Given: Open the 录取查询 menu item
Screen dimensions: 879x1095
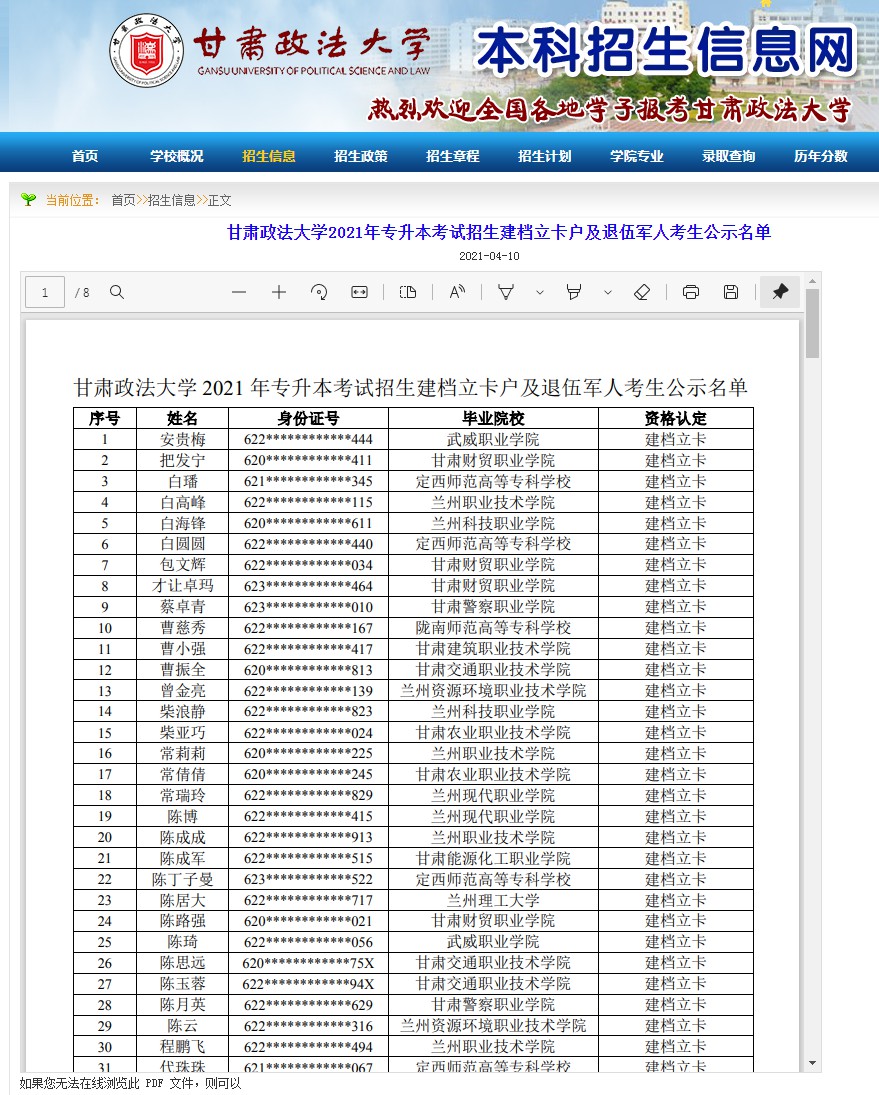Looking at the screenshot, I should (729, 156).
